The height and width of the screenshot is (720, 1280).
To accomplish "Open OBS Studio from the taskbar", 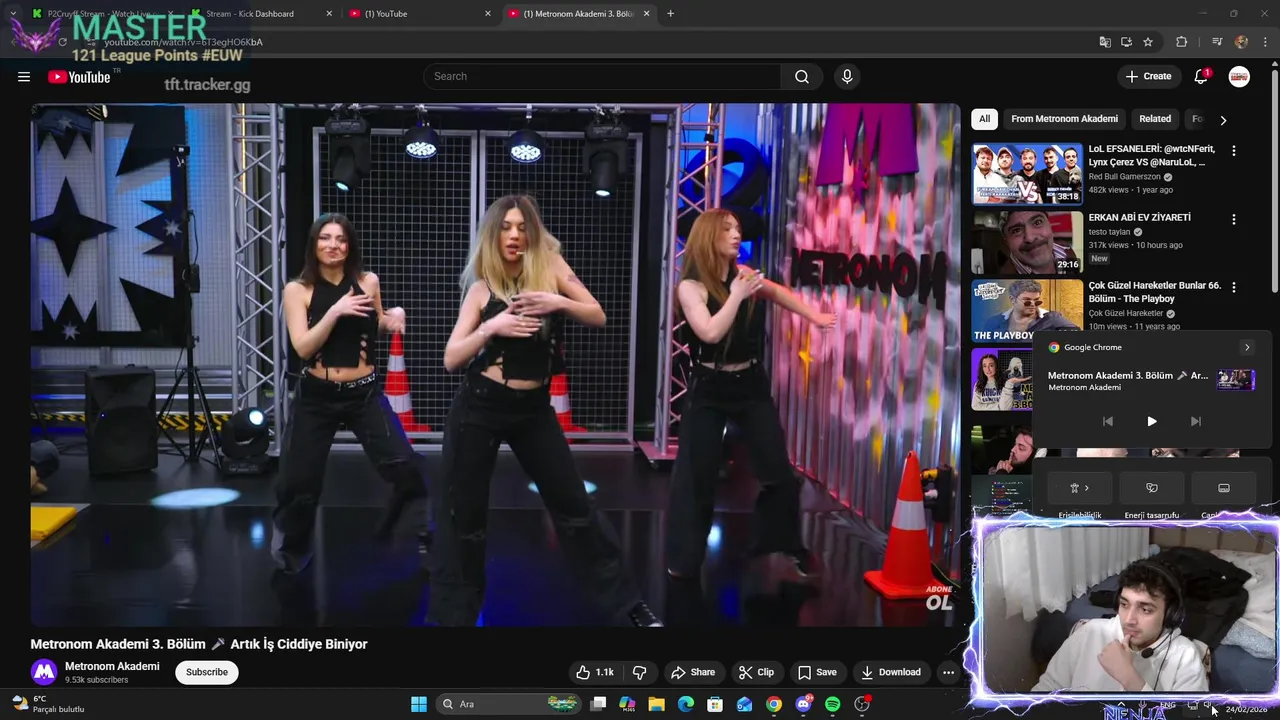I will [x=862, y=704].
